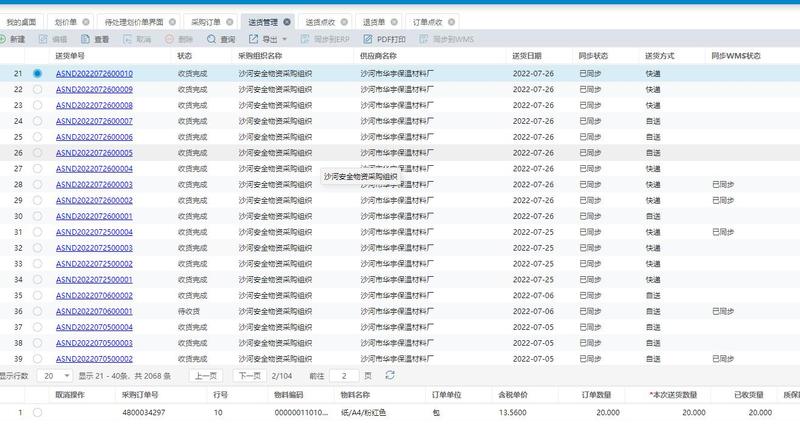Click the PDF打印 toolbar icon
The height and width of the screenshot is (428, 800).
click(x=367, y=39)
